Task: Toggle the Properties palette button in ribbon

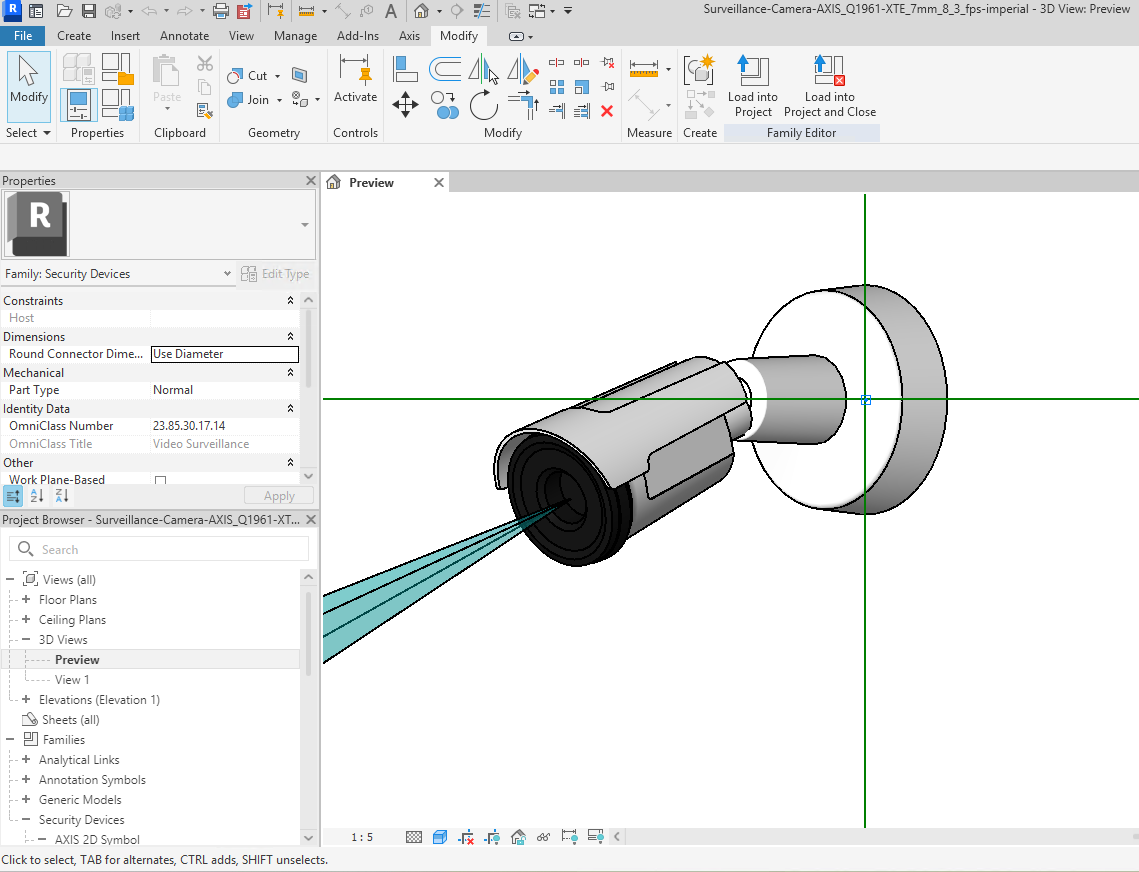Action: click(x=79, y=104)
